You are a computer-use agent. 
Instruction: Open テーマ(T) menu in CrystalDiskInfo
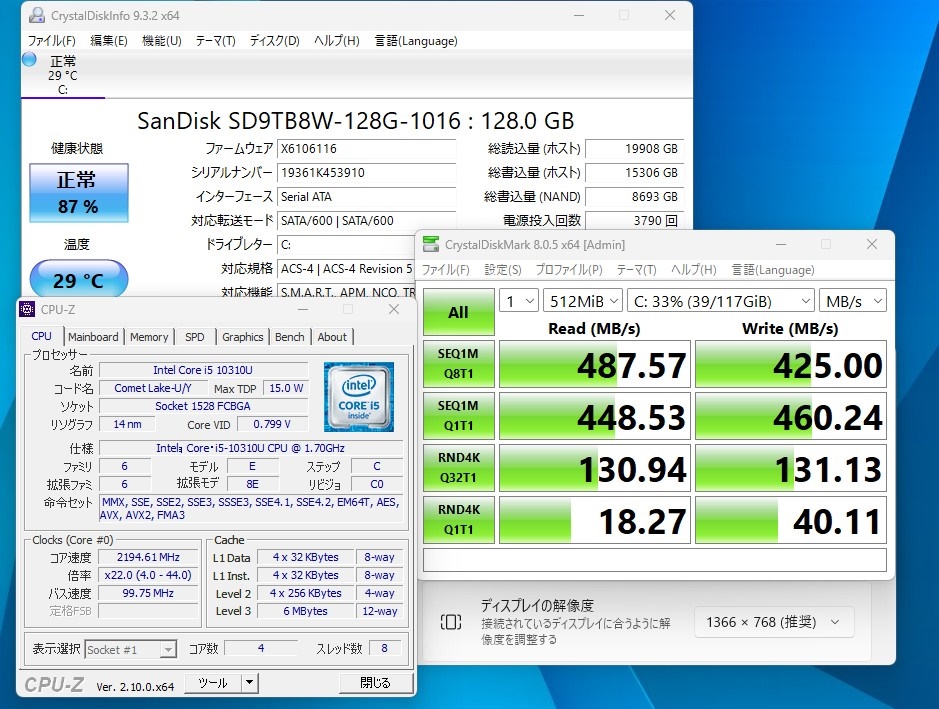pyautogui.click(x=216, y=41)
